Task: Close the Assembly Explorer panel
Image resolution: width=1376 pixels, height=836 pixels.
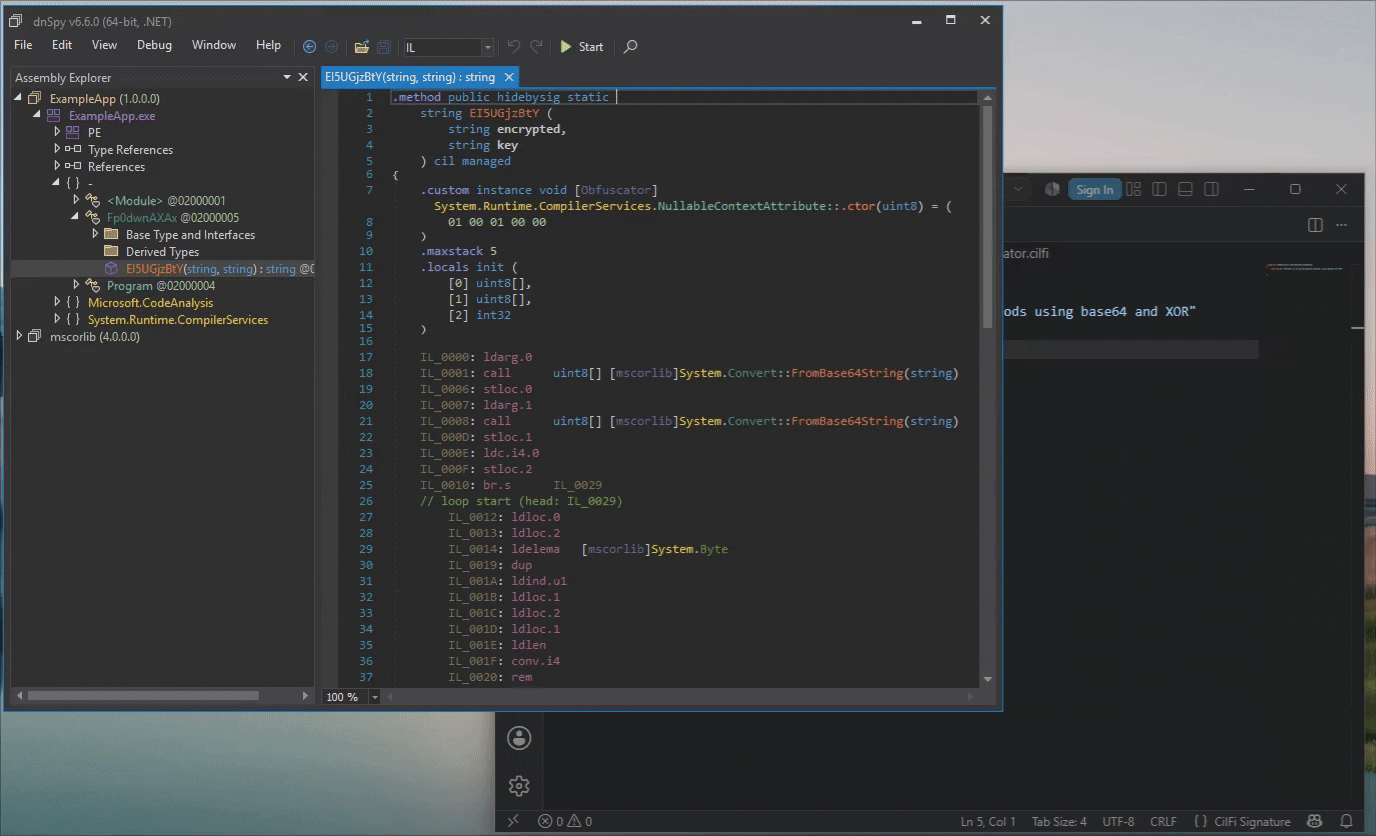Action: 303,77
